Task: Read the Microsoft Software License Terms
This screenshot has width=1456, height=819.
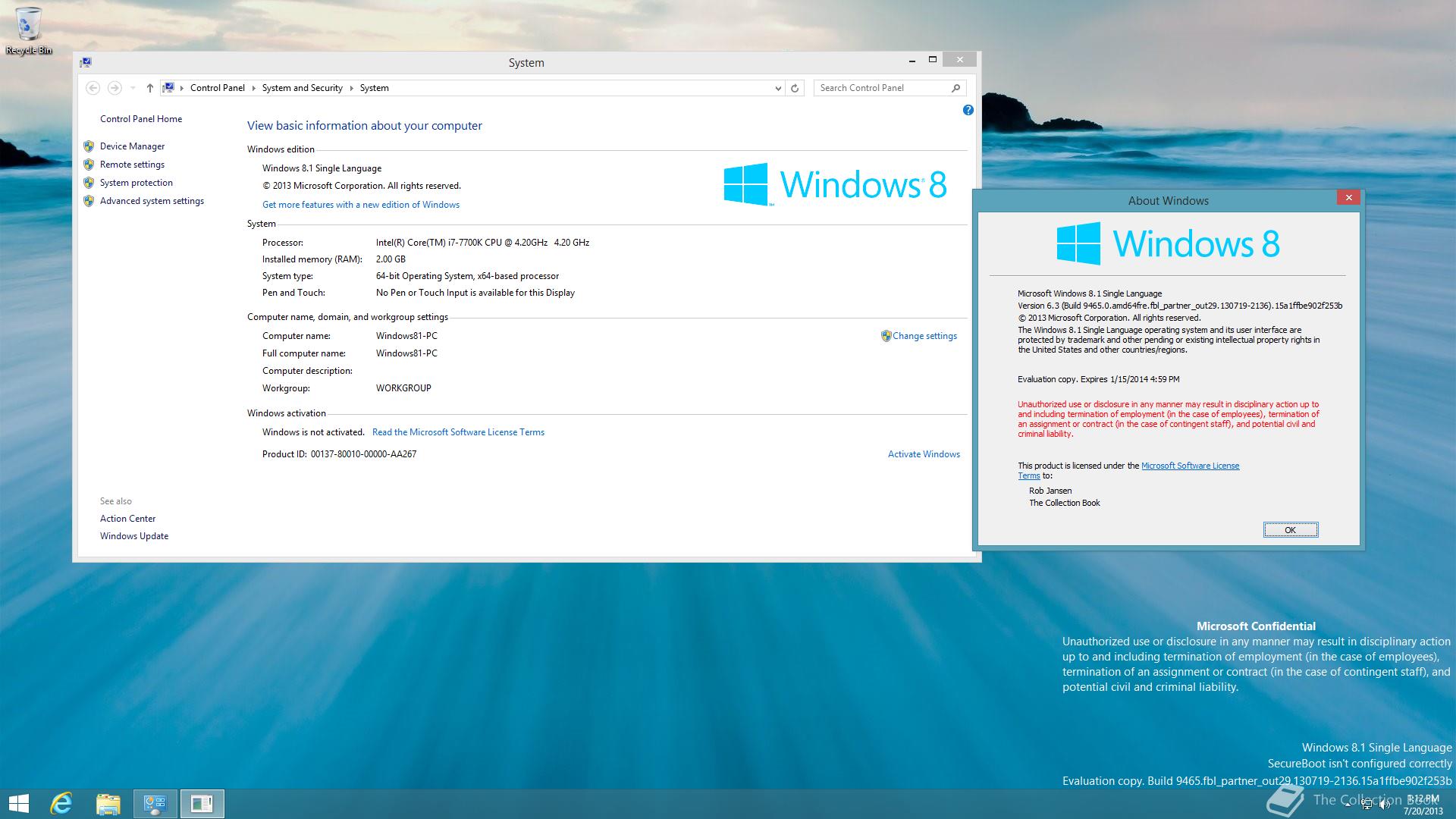Action: (x=458, y=432)
